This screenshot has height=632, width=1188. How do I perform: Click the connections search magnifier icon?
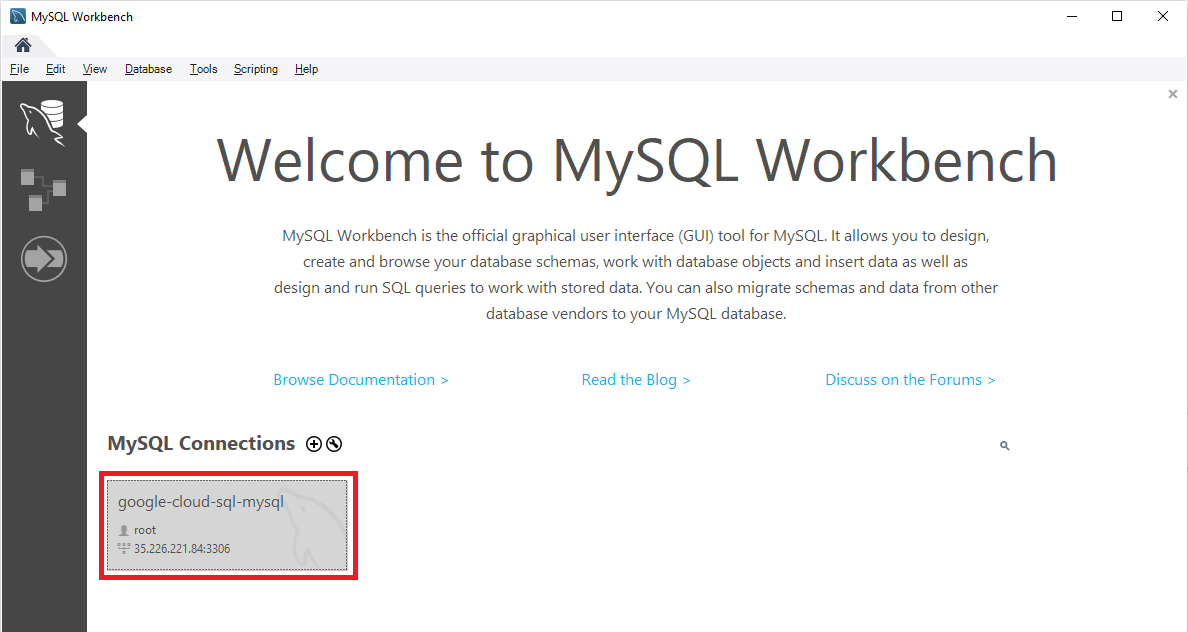(1005, 446)
